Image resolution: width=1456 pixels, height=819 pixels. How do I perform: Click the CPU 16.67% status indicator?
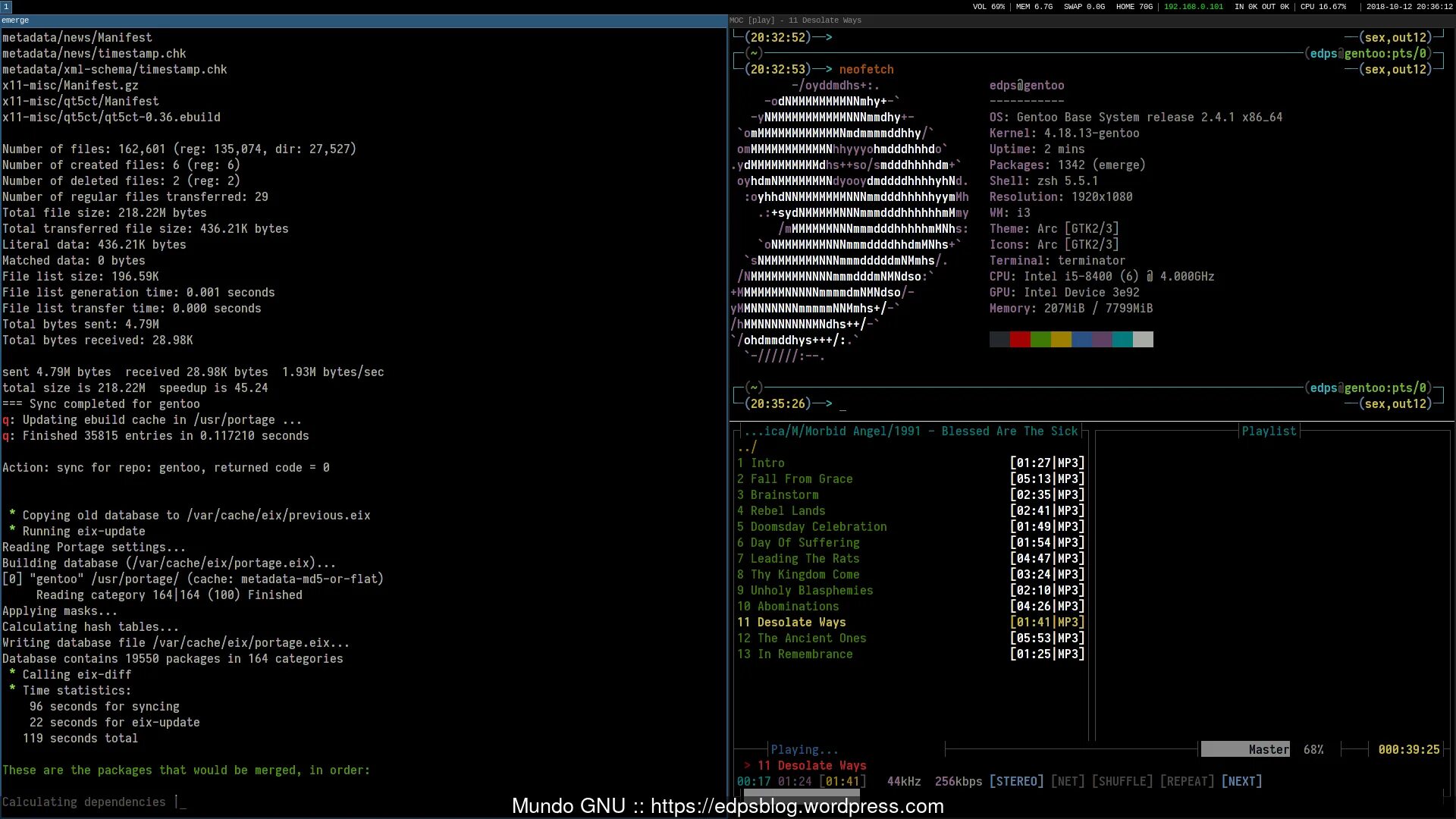click(x=1323, y=7)
